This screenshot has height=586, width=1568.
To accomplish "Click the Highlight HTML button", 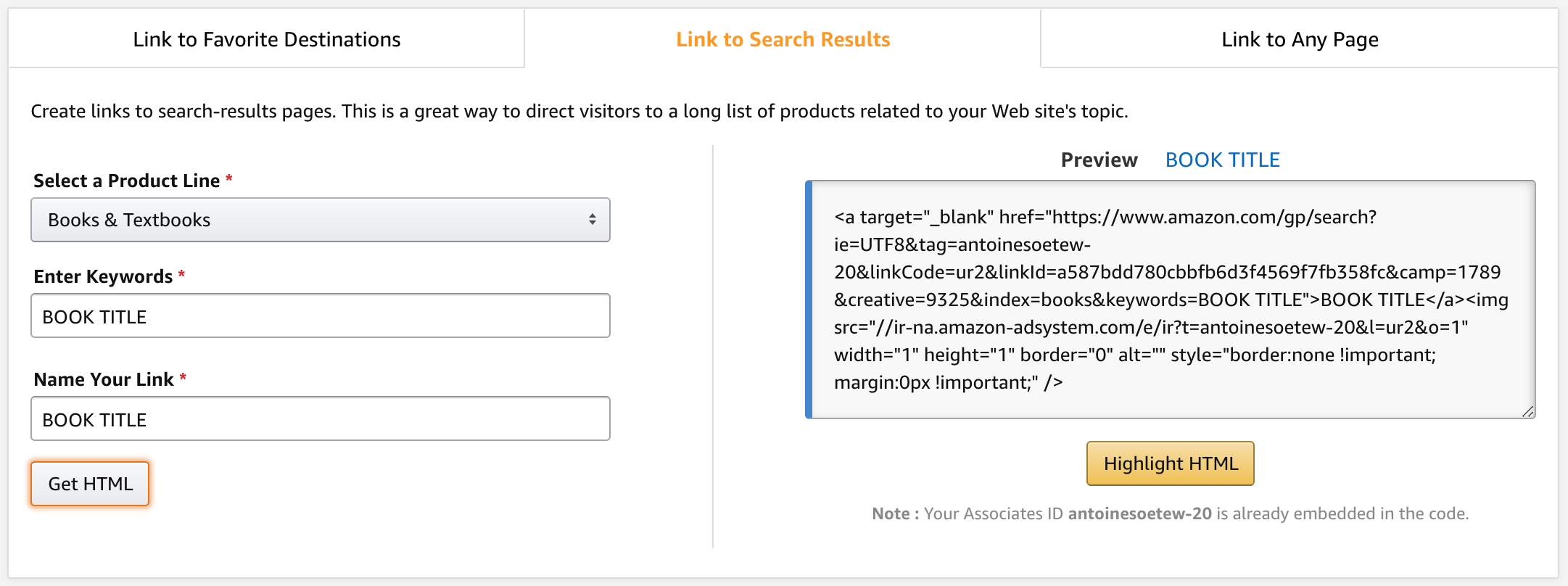I will click(1171, 463).
